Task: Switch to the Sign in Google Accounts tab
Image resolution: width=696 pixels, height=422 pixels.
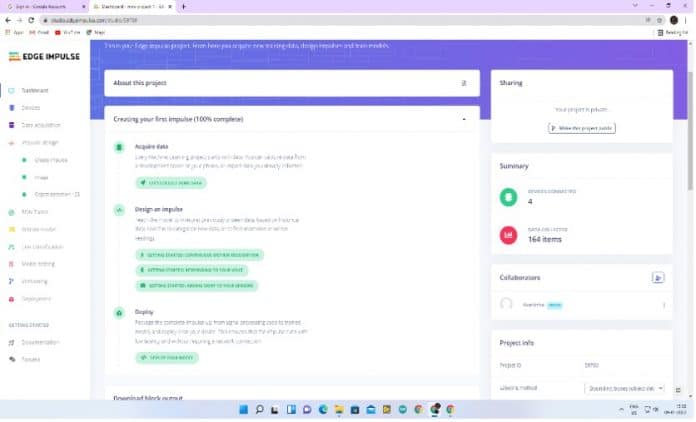Action: click(43, 6)
